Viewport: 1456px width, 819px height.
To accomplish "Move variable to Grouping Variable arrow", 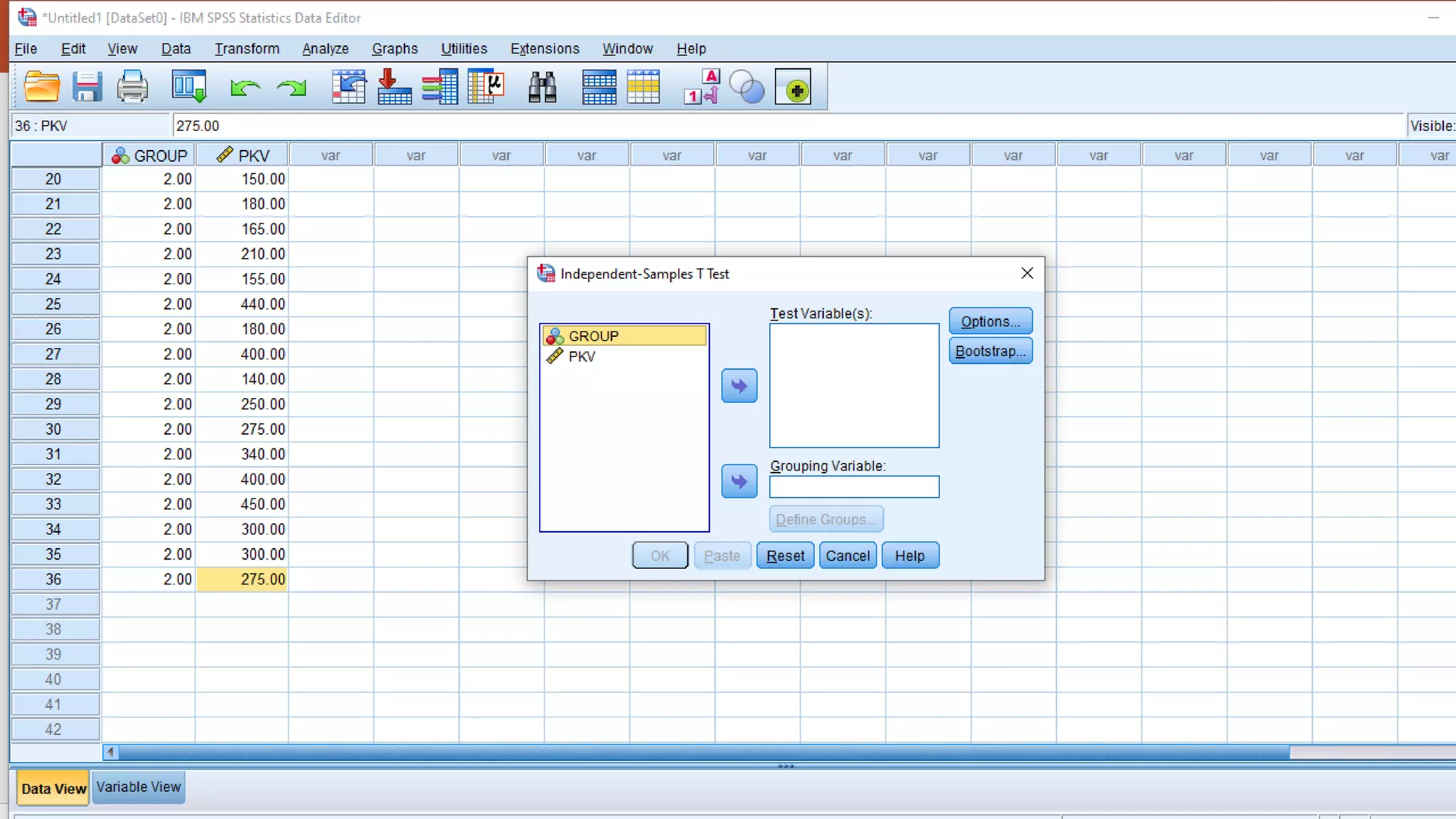I will tap(739, 482).
